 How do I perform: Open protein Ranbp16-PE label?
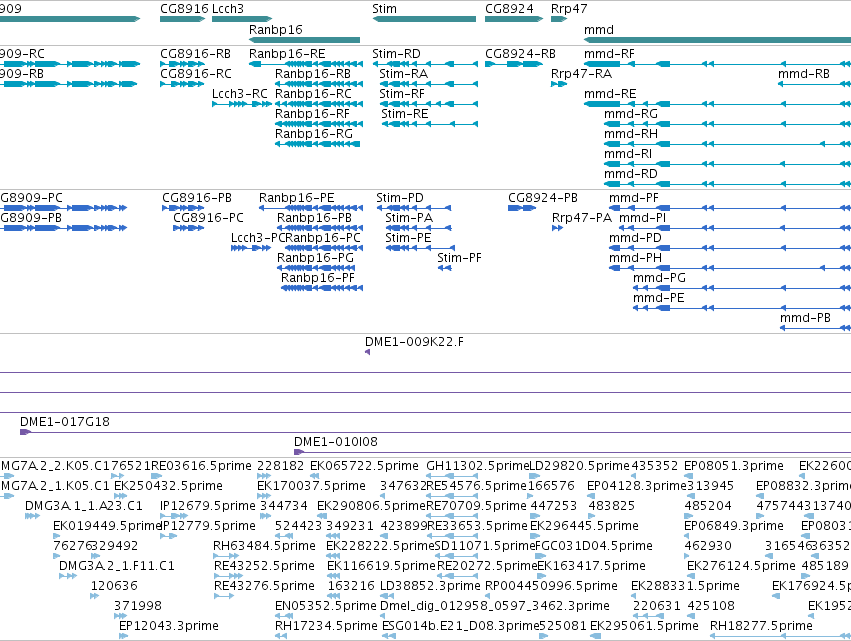[296, 198]
